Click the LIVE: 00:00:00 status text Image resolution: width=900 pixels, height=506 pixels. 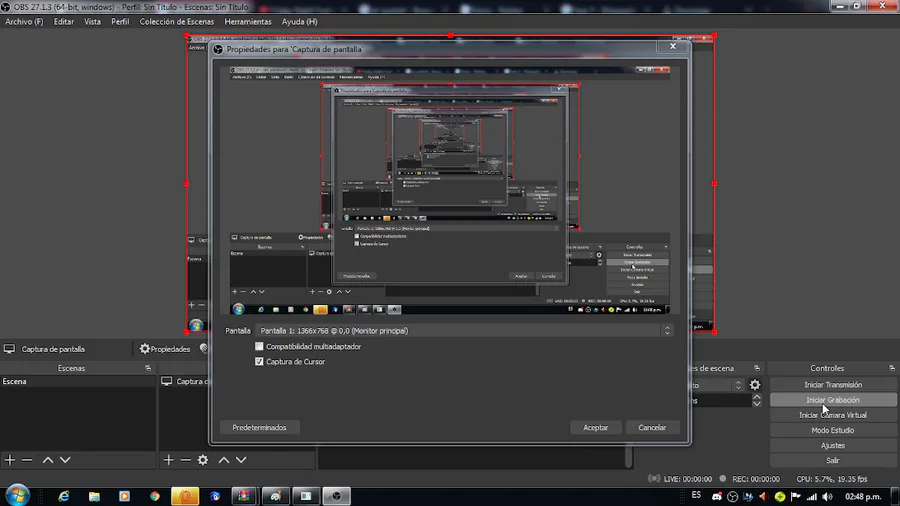tap(688, 479)
